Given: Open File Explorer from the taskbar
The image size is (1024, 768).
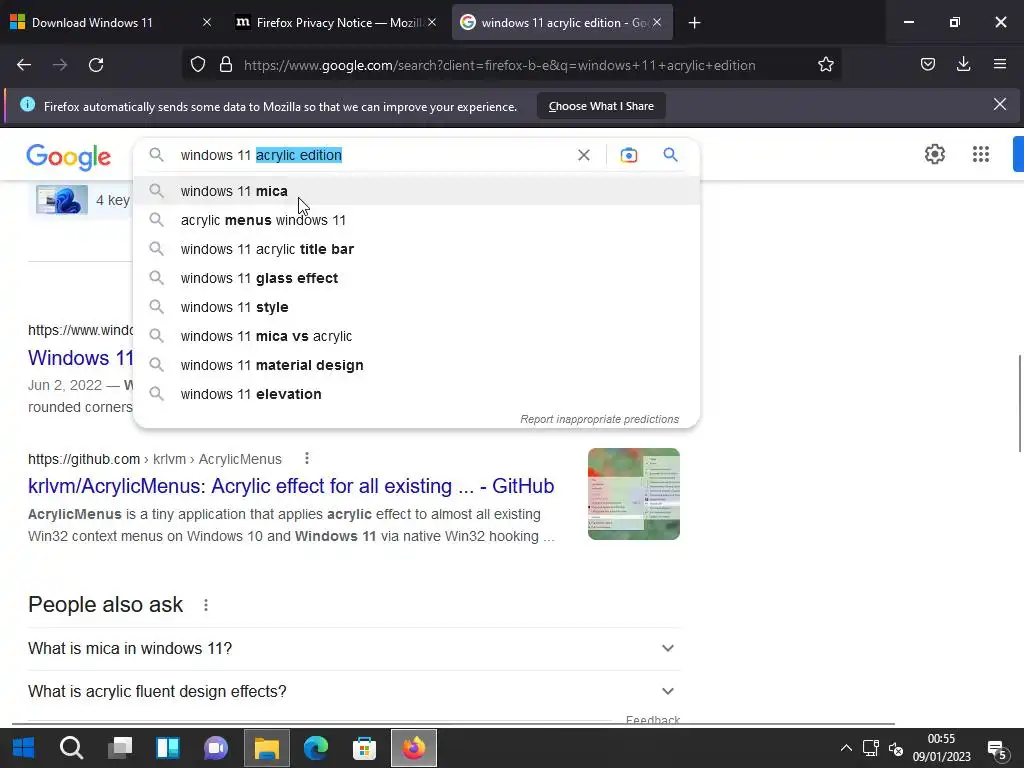Looking at the screenshot, I should 266,748.
